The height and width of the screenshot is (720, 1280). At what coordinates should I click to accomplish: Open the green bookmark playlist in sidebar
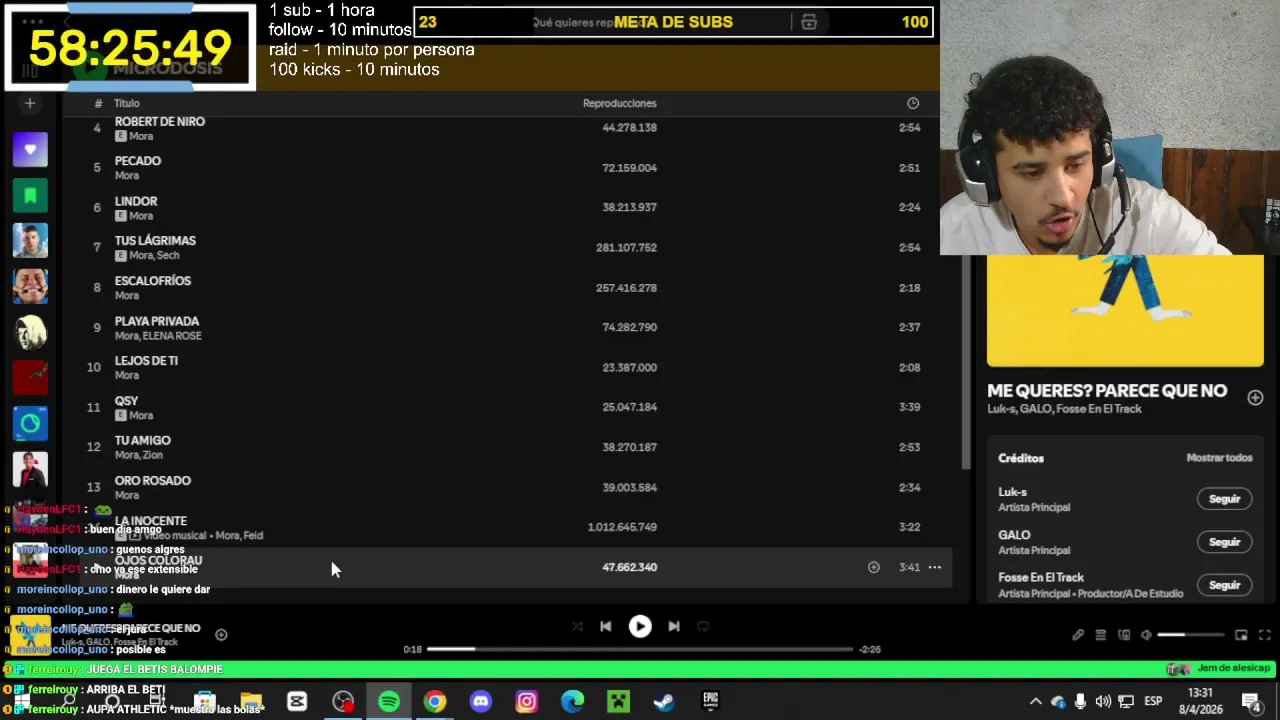(30, 195)
